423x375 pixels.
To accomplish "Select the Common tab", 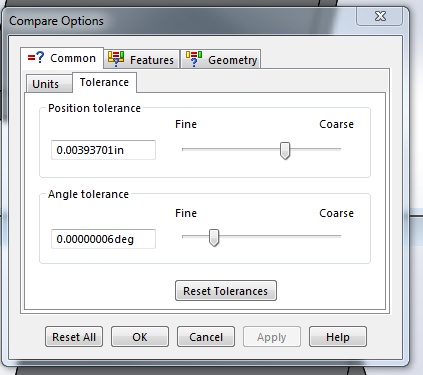I will (x=62, y=58).
